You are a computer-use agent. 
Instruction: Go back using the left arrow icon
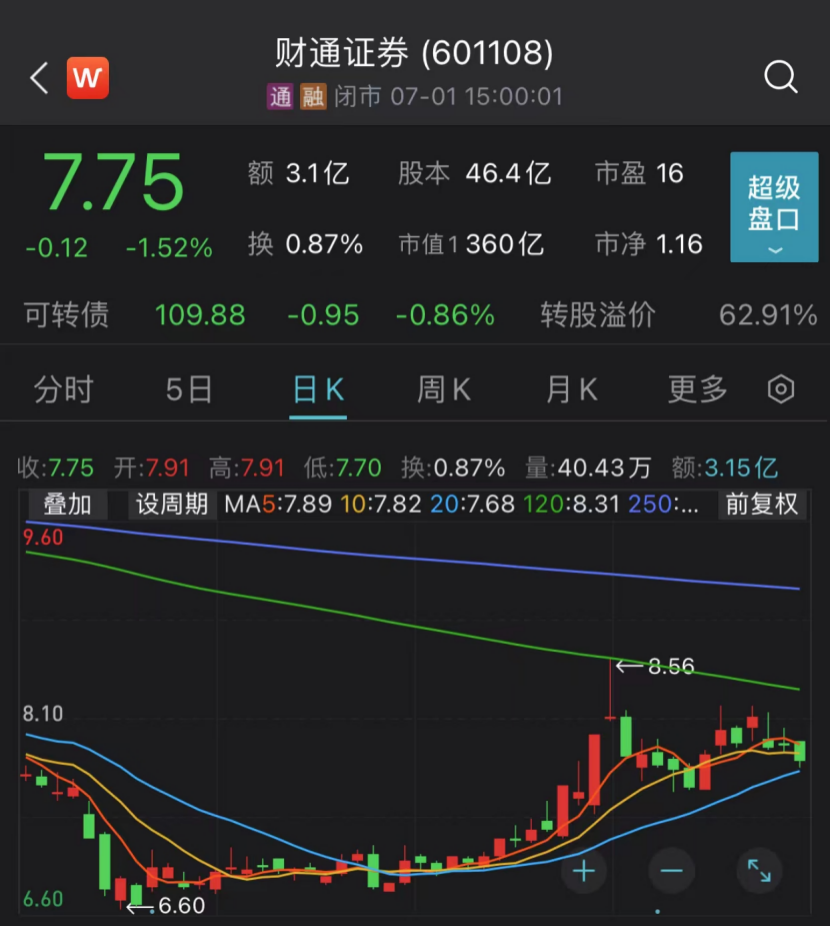tap(39, 78)
